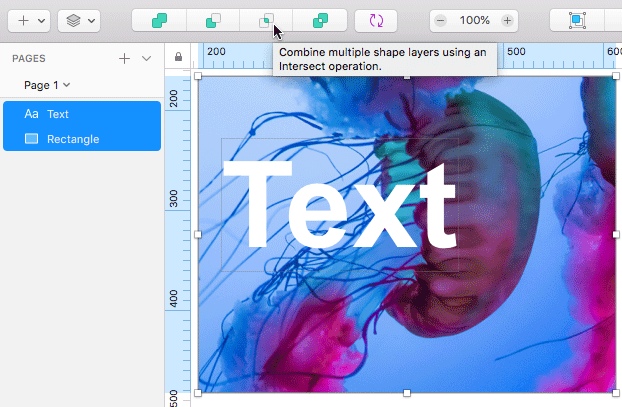This screenshot has width=622, height=407.
Task: Add a new page with the plus icon
Action: [x=124, y=59]
